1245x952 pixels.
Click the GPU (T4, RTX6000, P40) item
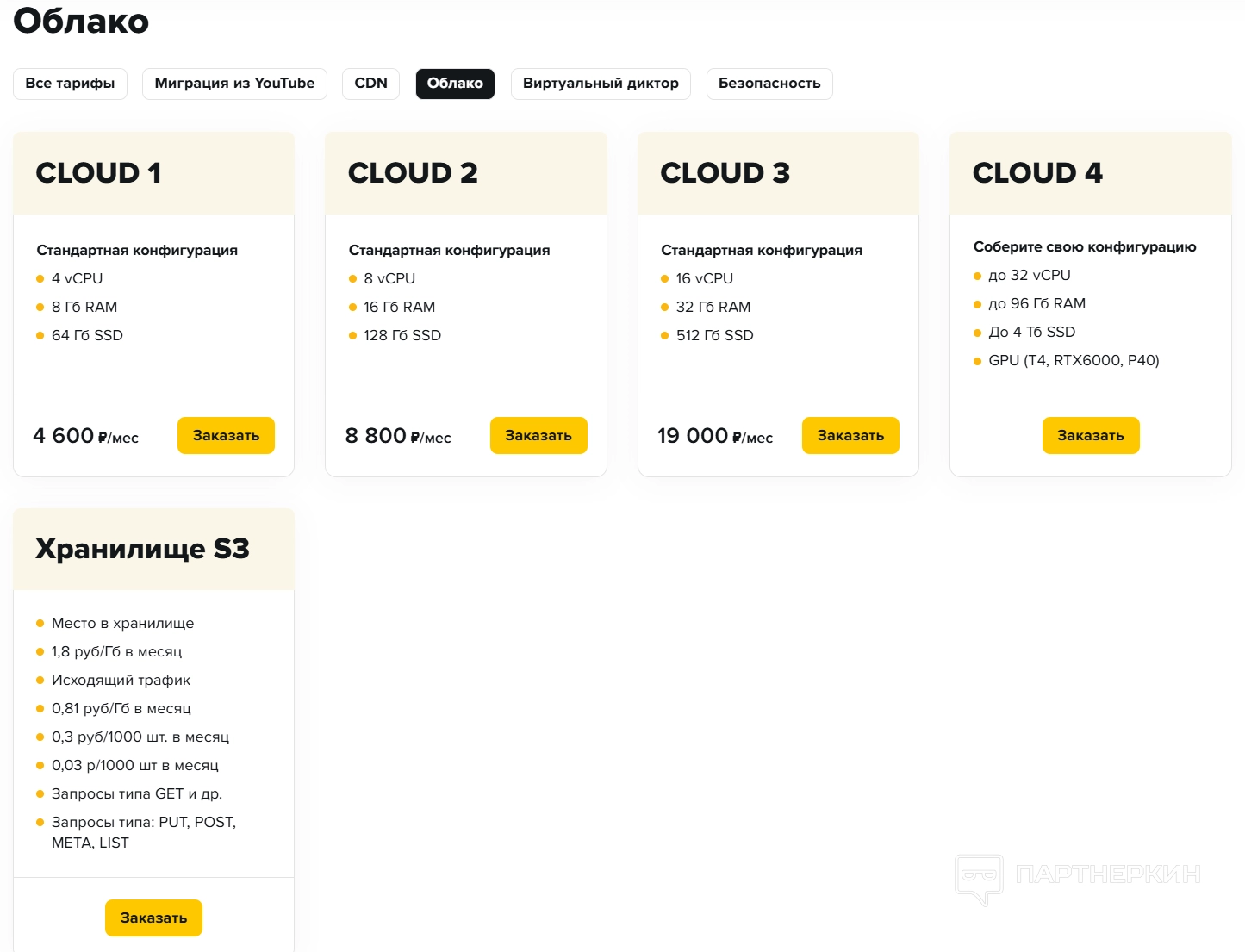coord(1073,360)
